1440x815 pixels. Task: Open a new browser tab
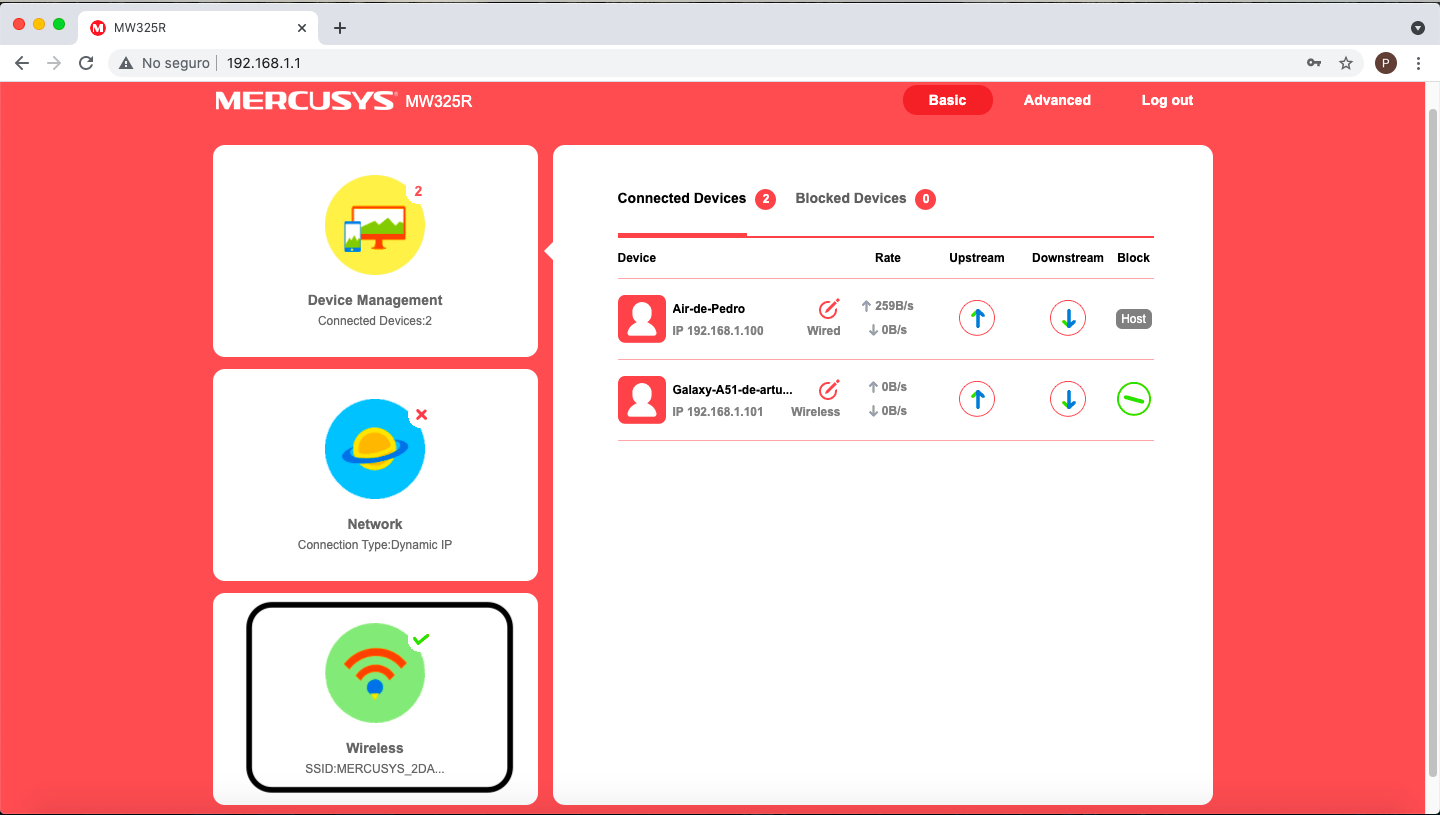click(x=340, y=28)
